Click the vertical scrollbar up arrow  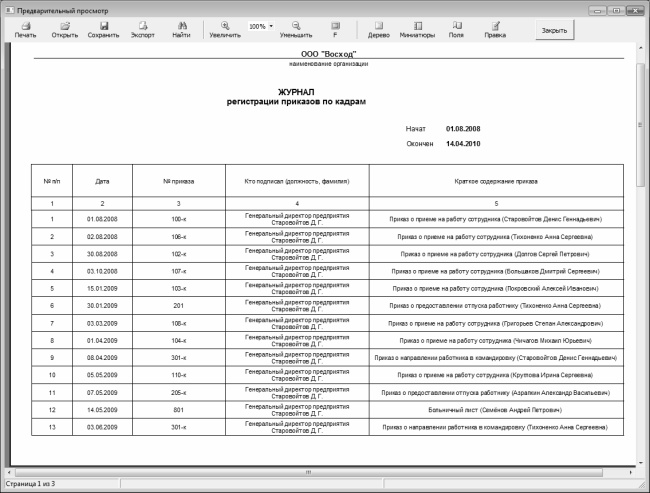[640, 48]
